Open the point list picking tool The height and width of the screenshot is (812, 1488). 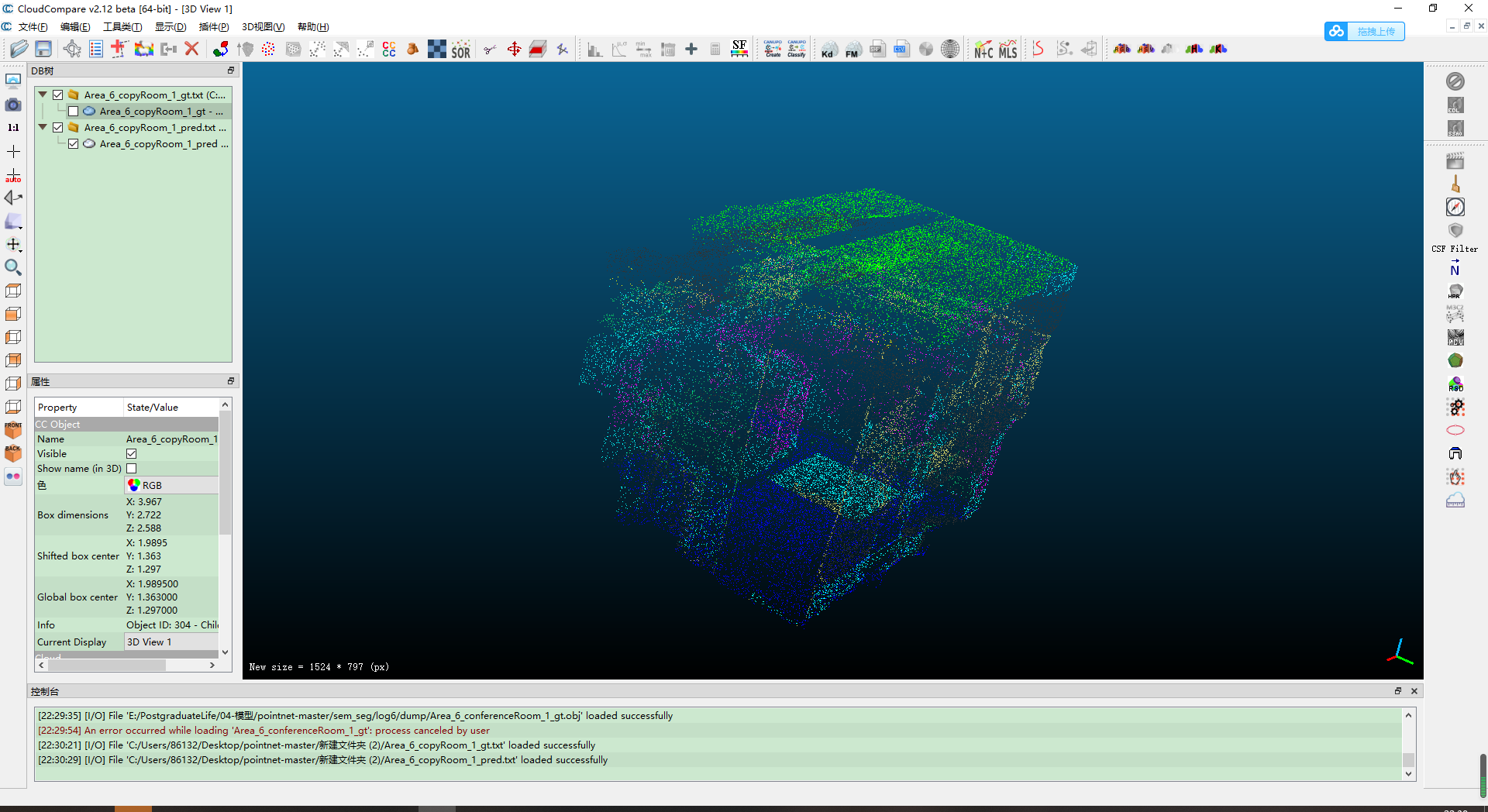96,50
